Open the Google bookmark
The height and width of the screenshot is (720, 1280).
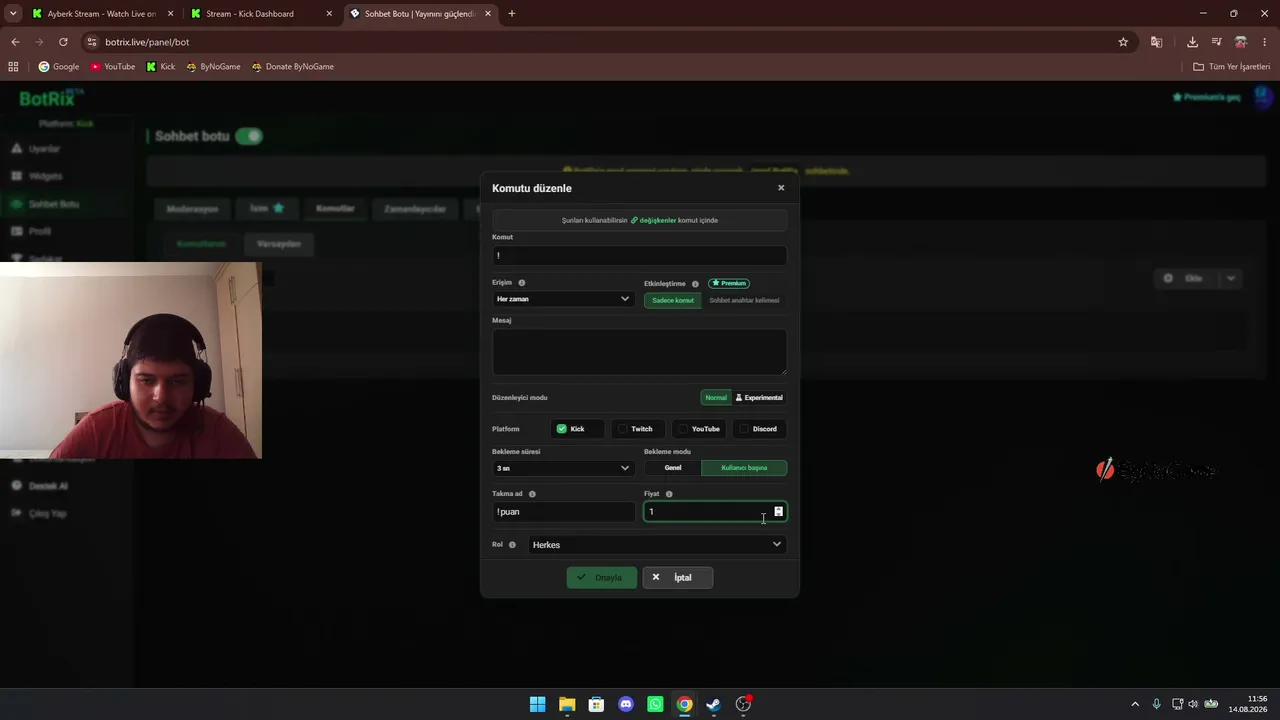coord(59,67)
